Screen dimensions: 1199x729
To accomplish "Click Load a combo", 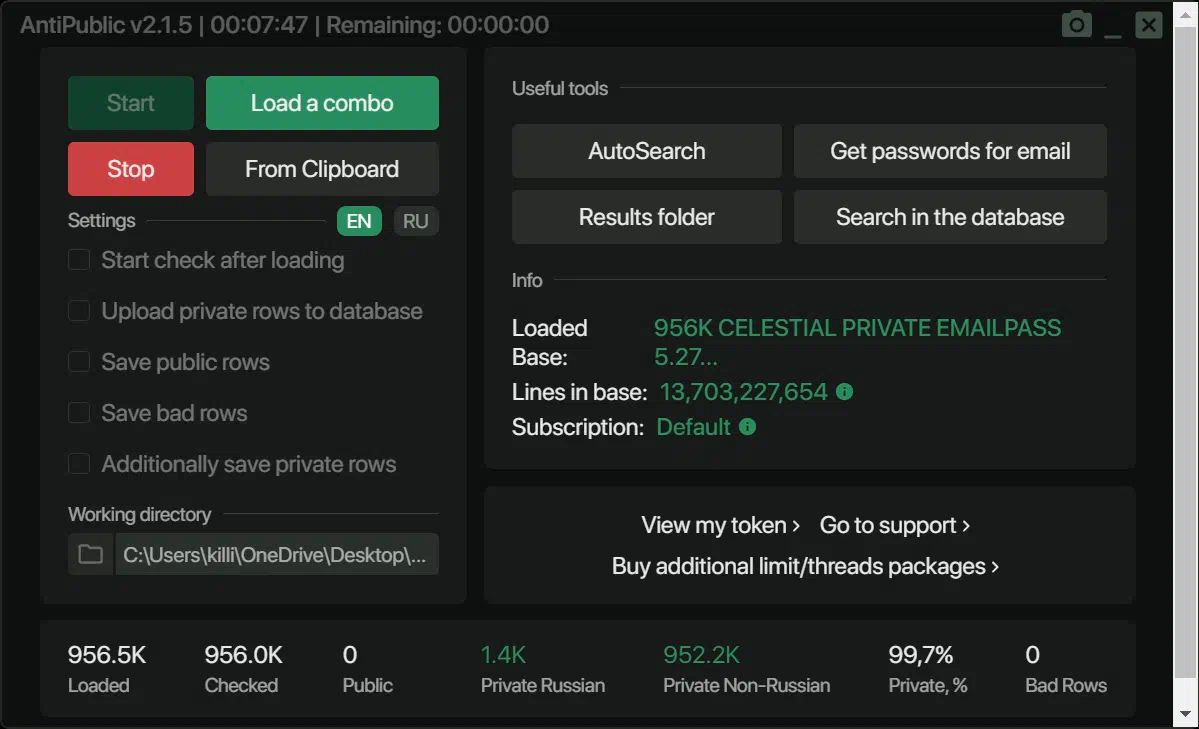I will point(322,103).
